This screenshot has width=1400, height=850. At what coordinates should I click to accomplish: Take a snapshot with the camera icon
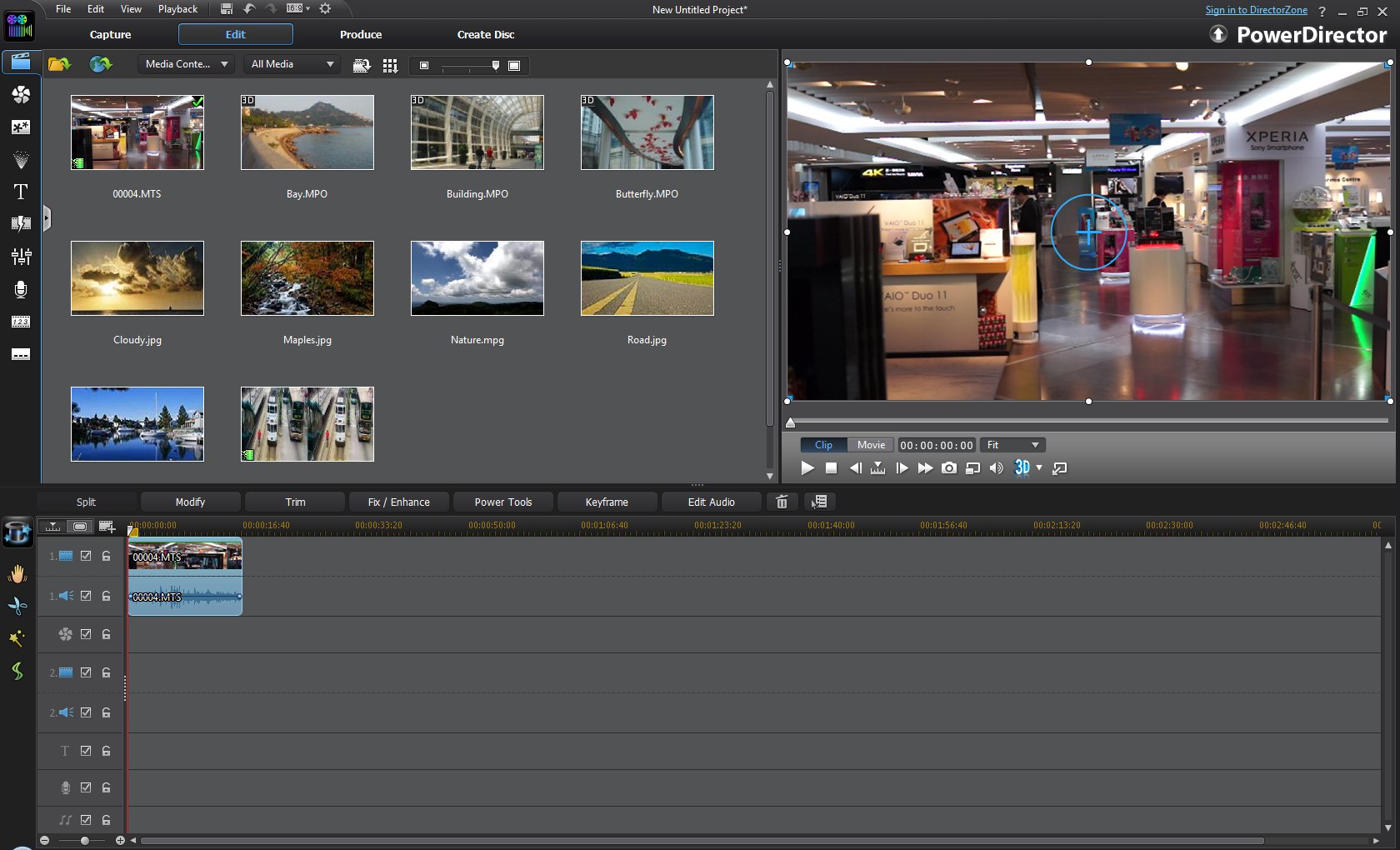coord(949,468)
